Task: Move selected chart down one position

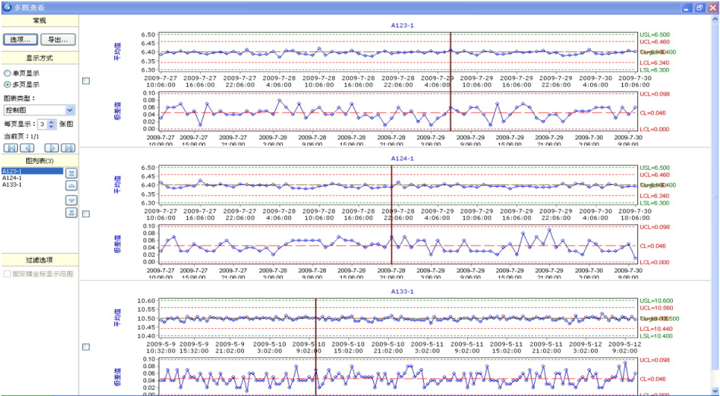Action: tap(71, 200)
